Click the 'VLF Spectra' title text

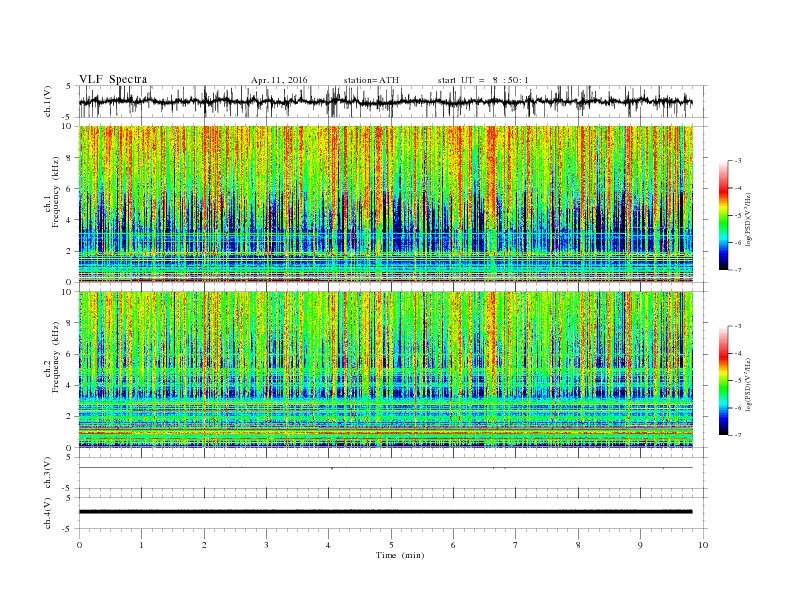tap(113, 79)
